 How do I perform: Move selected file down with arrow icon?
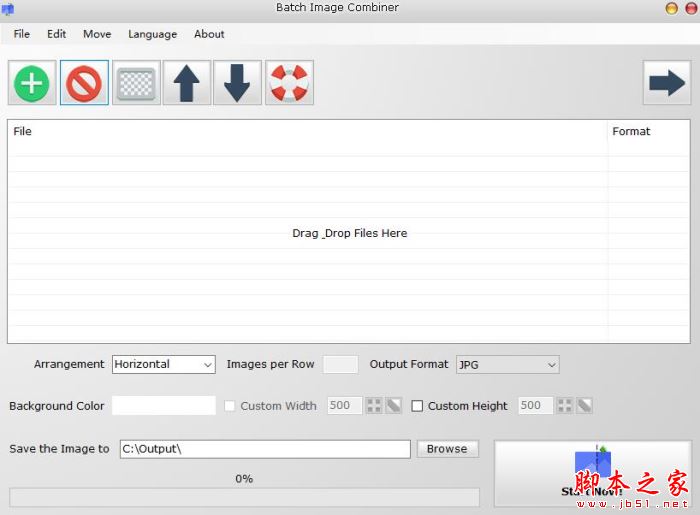(237, 83)
